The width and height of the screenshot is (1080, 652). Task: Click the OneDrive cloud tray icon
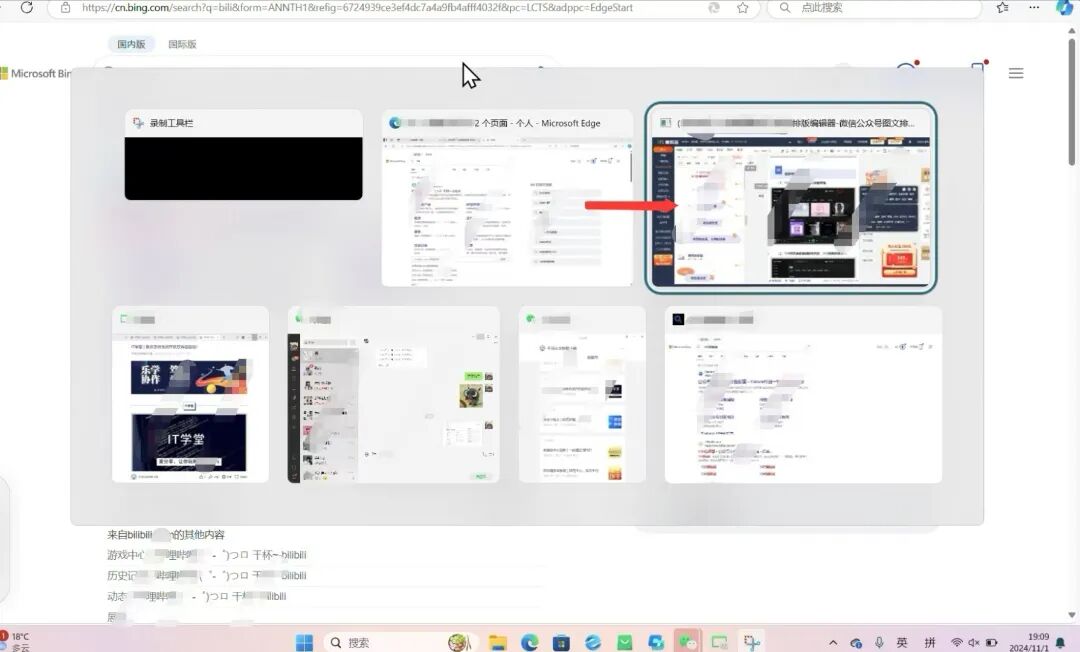click(x=856, y=643)
